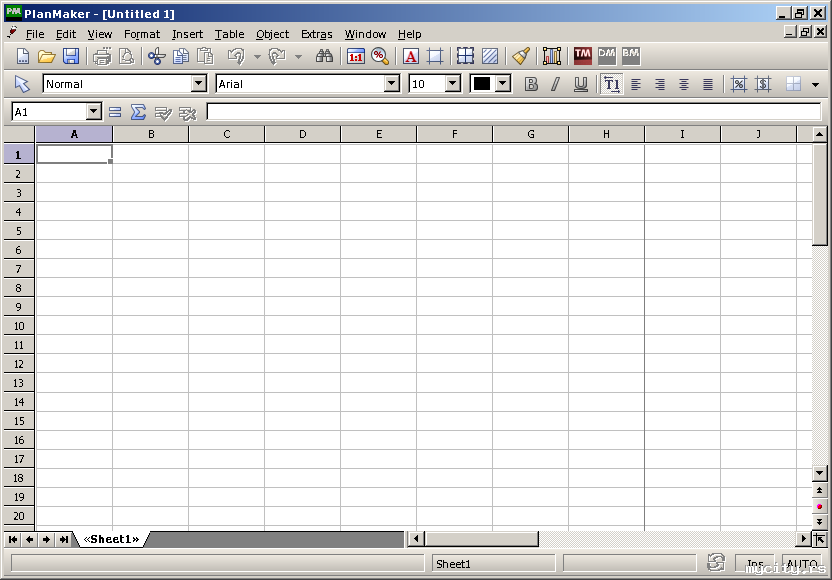Viewport: 832px width, 580px height.
Task: Toggle bold formatting
Action: (531, 84)
